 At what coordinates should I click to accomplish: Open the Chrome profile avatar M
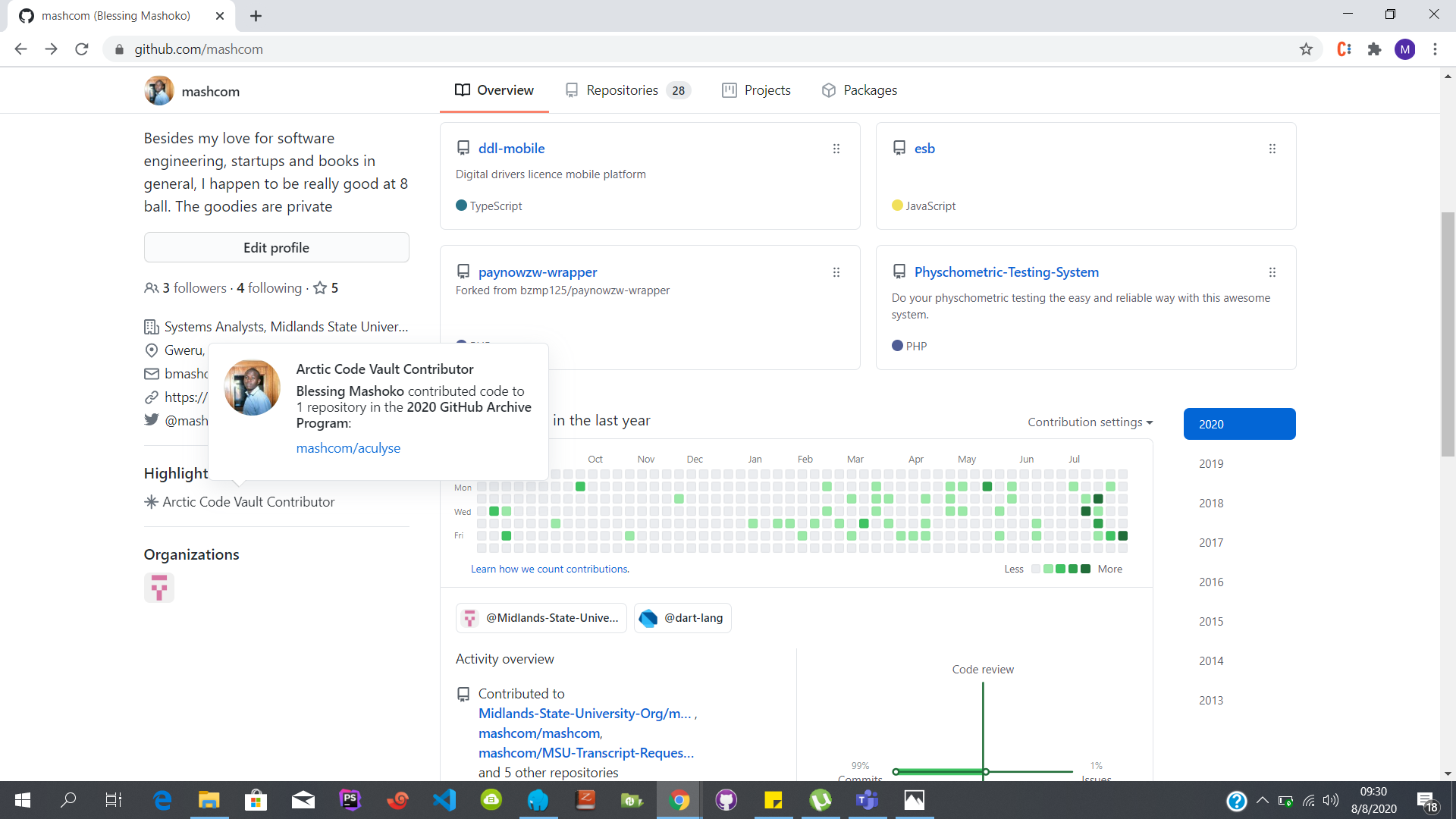[x=1404, y=49]
